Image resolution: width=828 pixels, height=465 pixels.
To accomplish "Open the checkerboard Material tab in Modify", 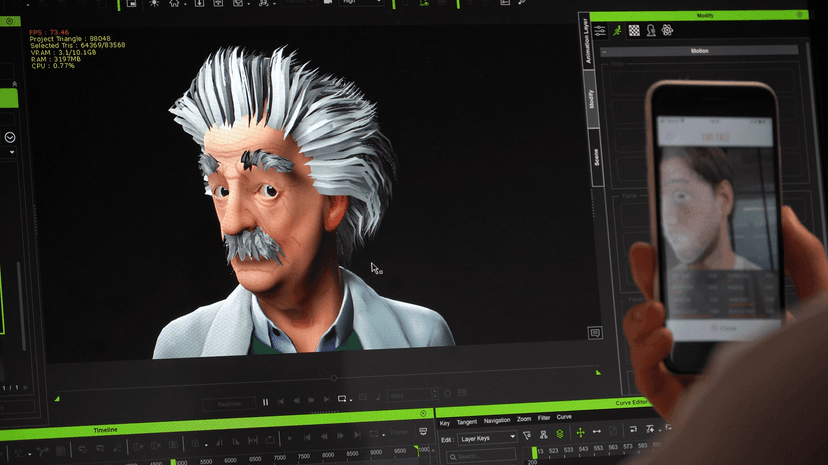I will (634, 31).
